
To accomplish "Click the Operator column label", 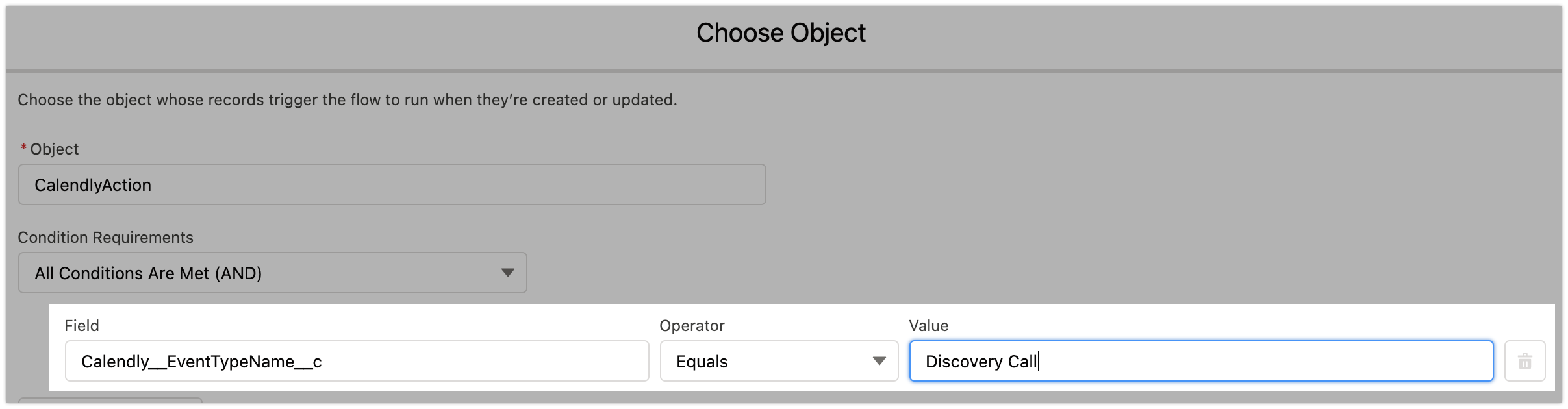I will [x=692, y=326].
